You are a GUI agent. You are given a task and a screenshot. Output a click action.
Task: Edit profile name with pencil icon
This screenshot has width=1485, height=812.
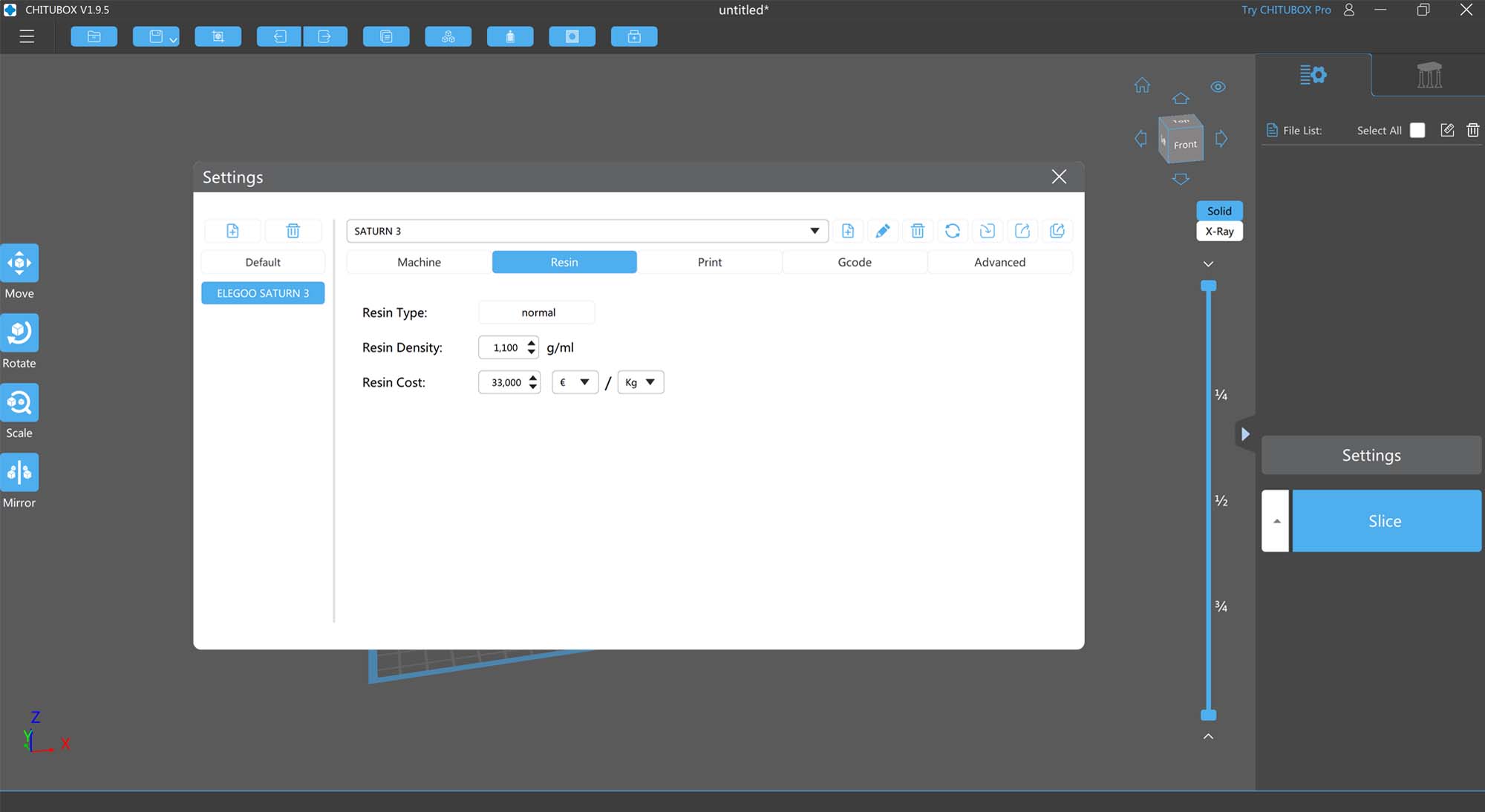click(x=883, y=231)
